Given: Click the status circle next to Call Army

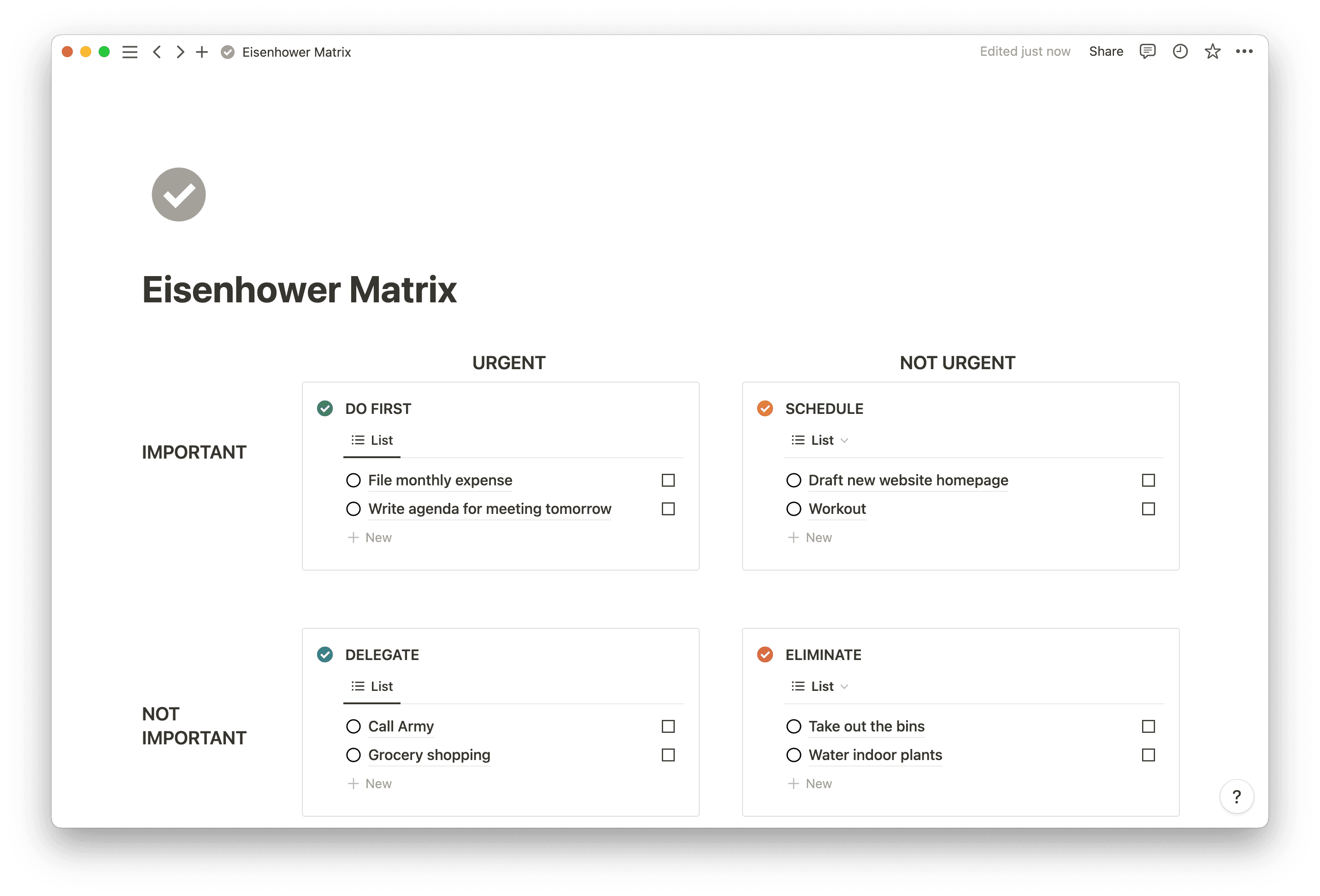Looking at the screenshot, I should 354,726.
